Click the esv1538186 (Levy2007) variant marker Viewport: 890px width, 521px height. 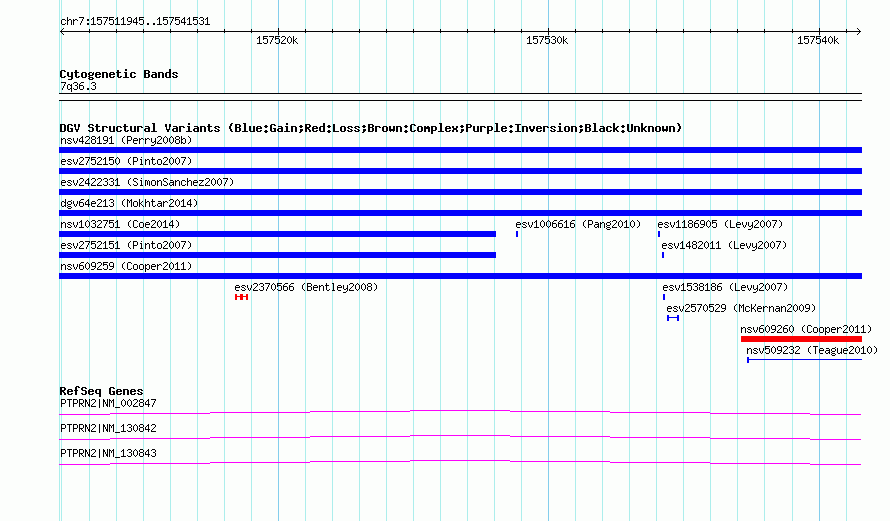click(x=664, y=297)
